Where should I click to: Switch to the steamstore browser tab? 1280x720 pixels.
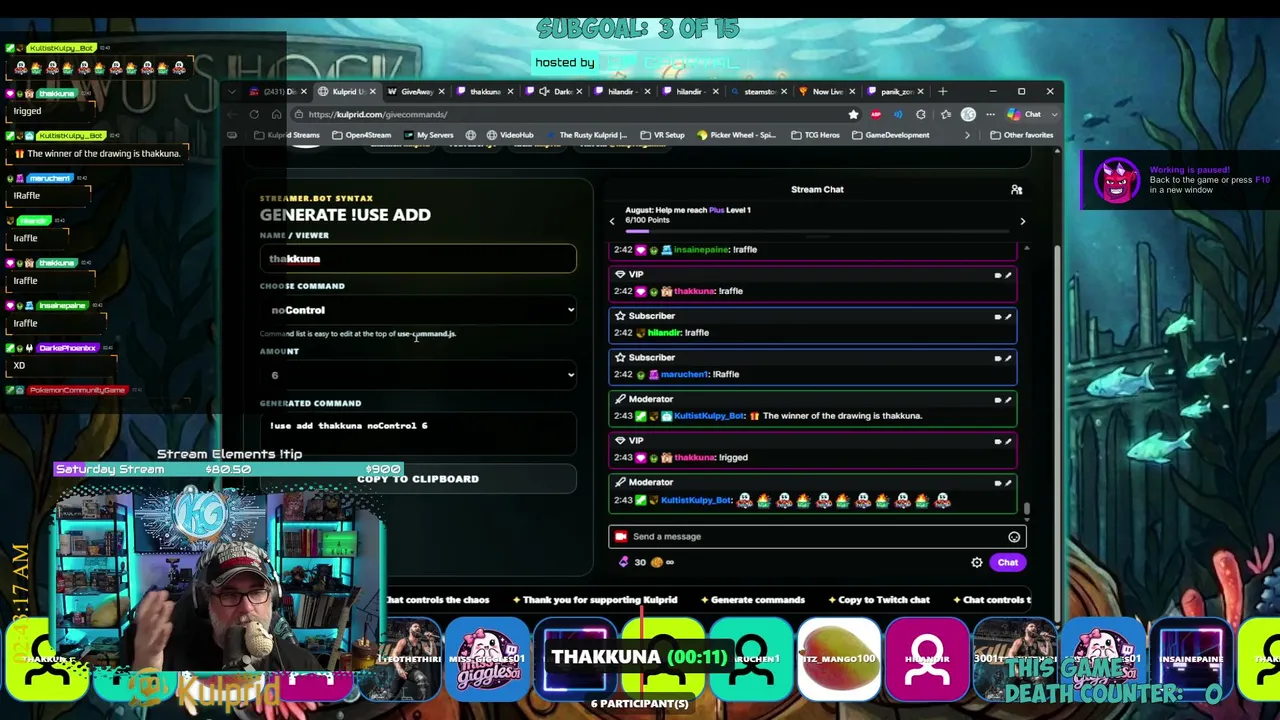click(x=760, y=91)
